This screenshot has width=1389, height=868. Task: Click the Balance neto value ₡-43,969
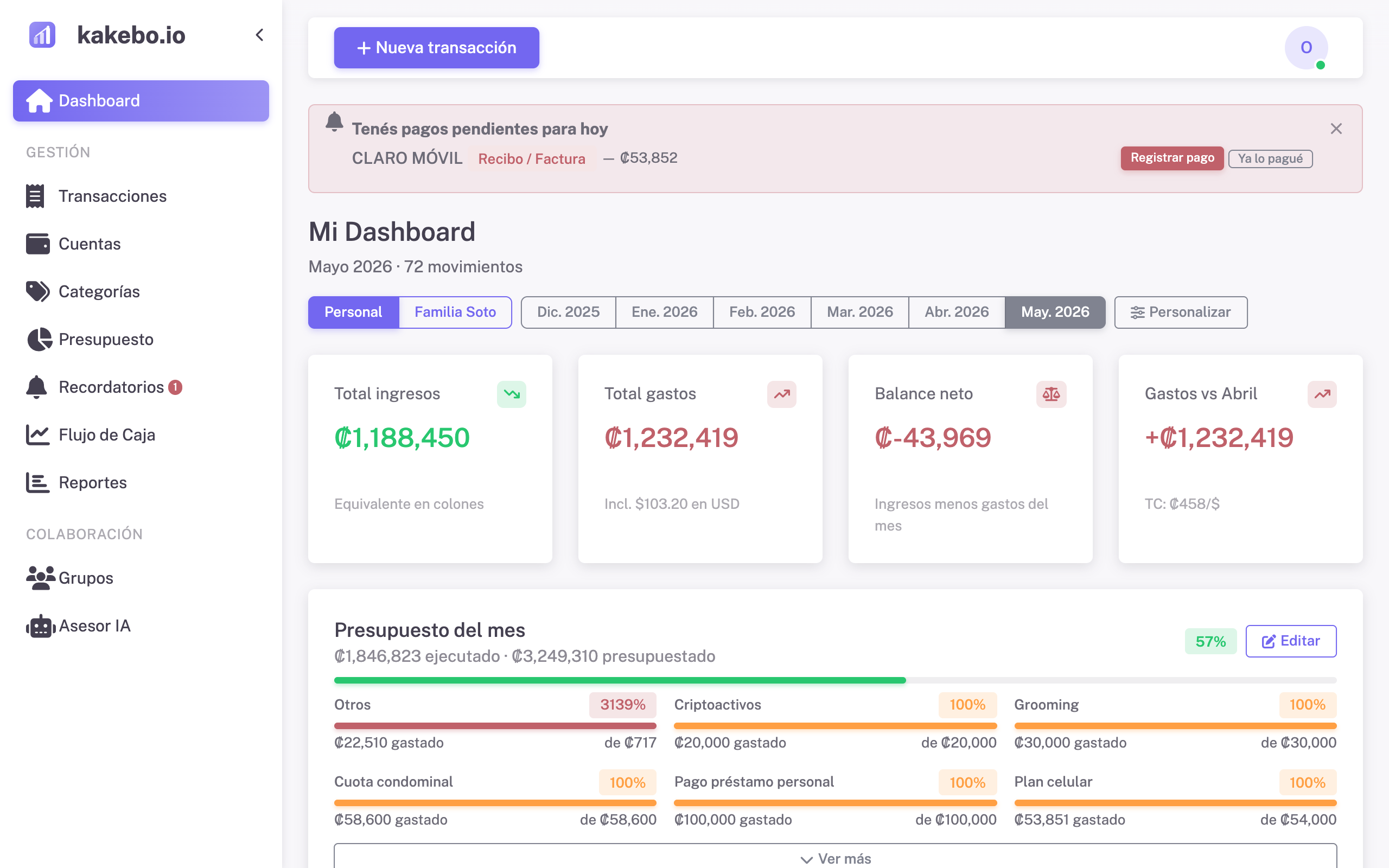pos(933,437)
